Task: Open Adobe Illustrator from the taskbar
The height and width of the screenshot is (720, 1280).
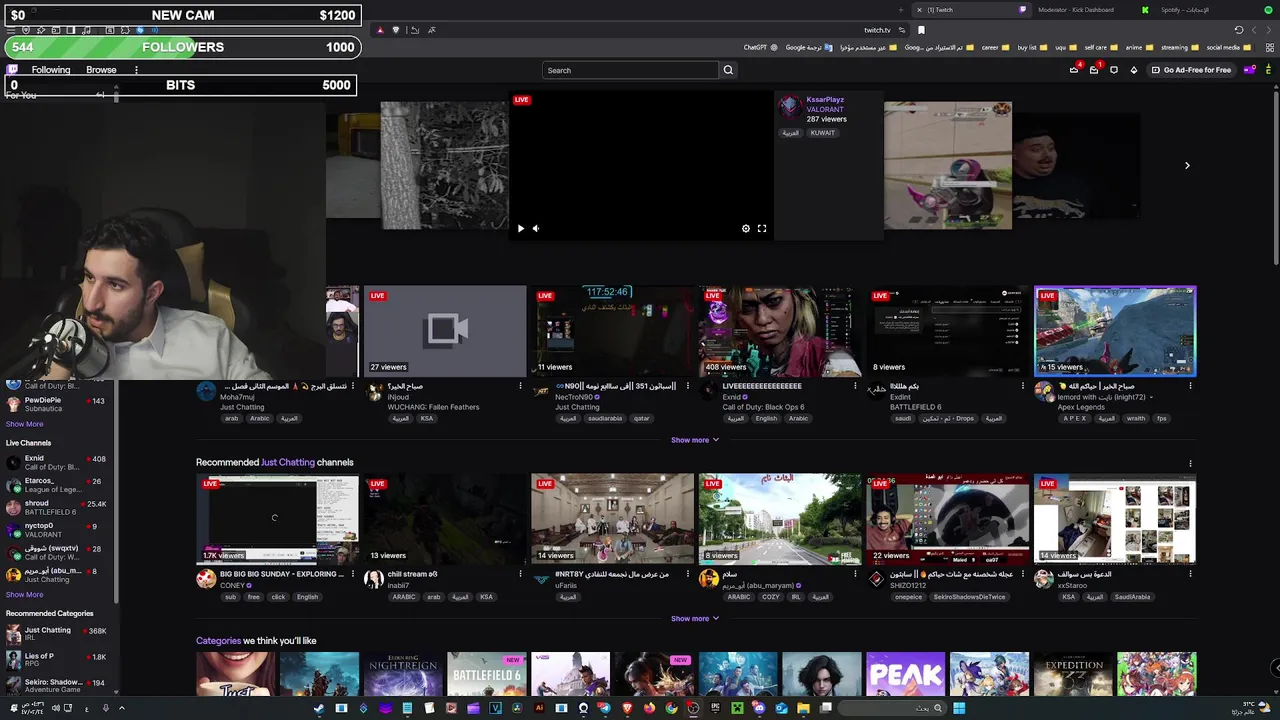Action: coord(539,708)
